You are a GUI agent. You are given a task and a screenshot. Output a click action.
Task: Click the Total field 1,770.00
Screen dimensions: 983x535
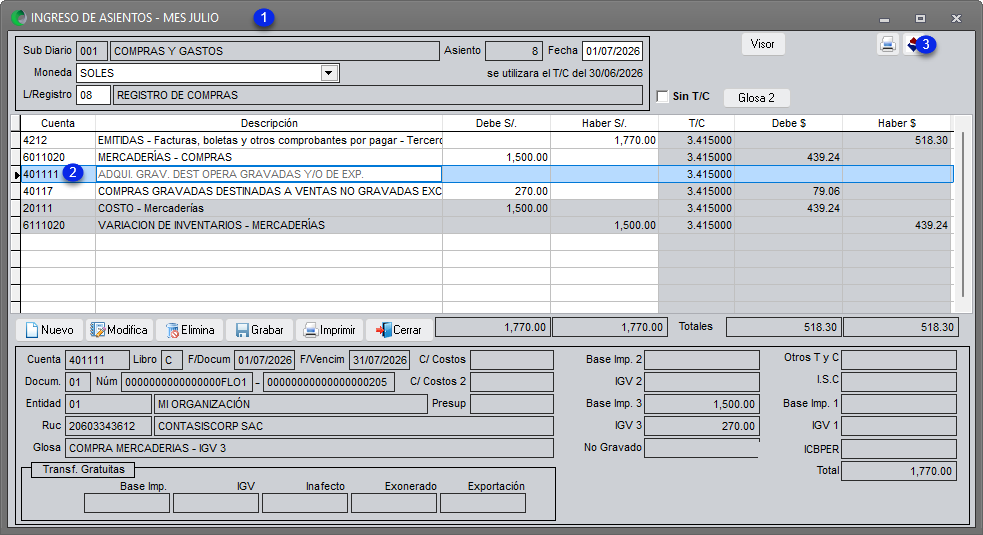tap(899, 471)
